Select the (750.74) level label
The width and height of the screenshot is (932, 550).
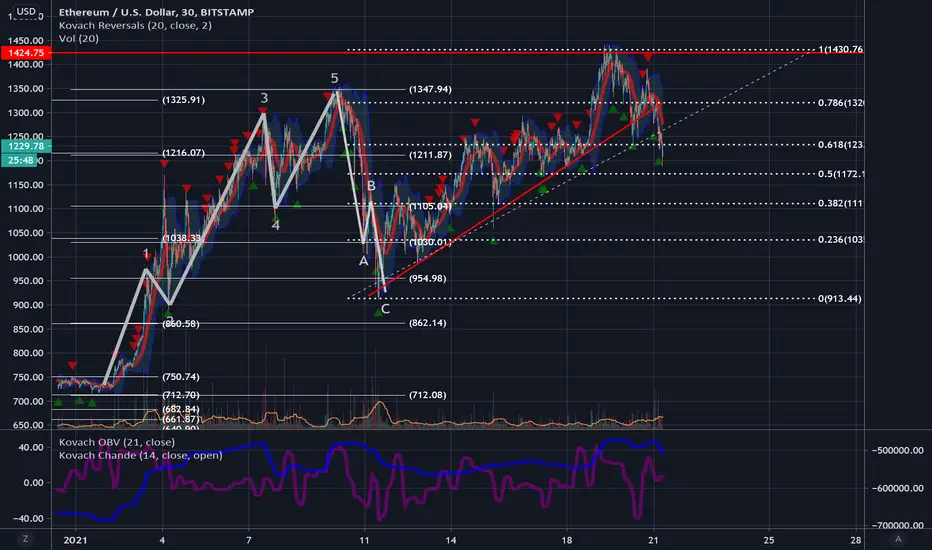pyautogui.click(x=180, y=377)
